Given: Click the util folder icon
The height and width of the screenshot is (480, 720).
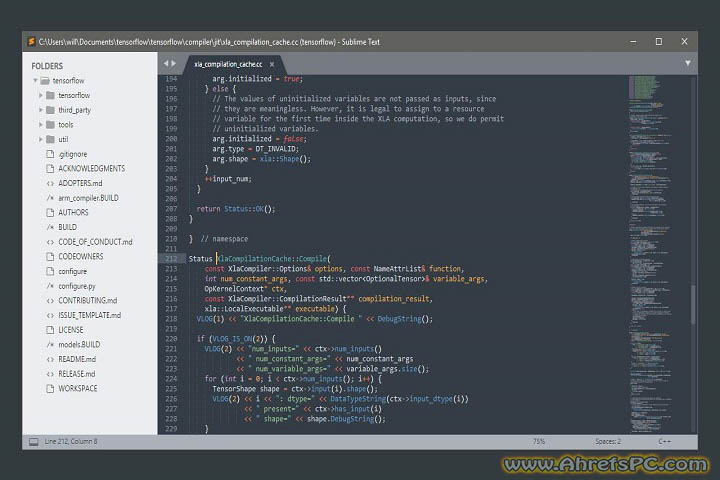Looking at the screenshot, I should pyautogui.click(x=51, y=139).
